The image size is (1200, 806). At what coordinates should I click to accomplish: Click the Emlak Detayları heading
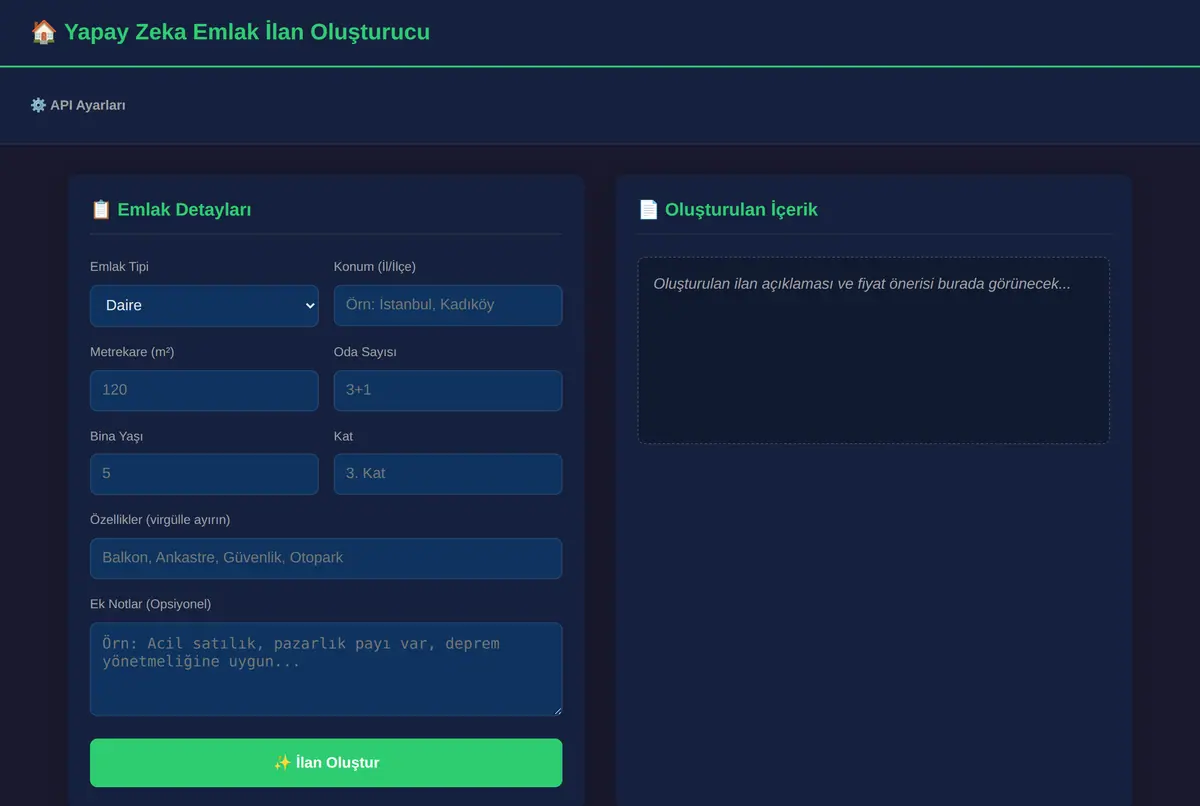pyautogui.click(x=184, y=209)
